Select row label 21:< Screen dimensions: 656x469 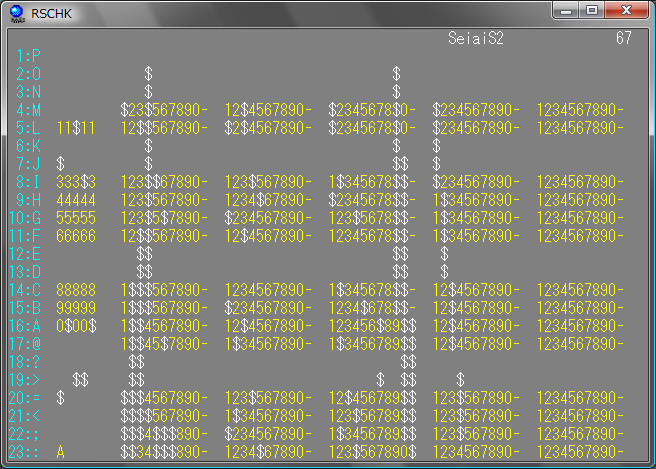(25, 415)
